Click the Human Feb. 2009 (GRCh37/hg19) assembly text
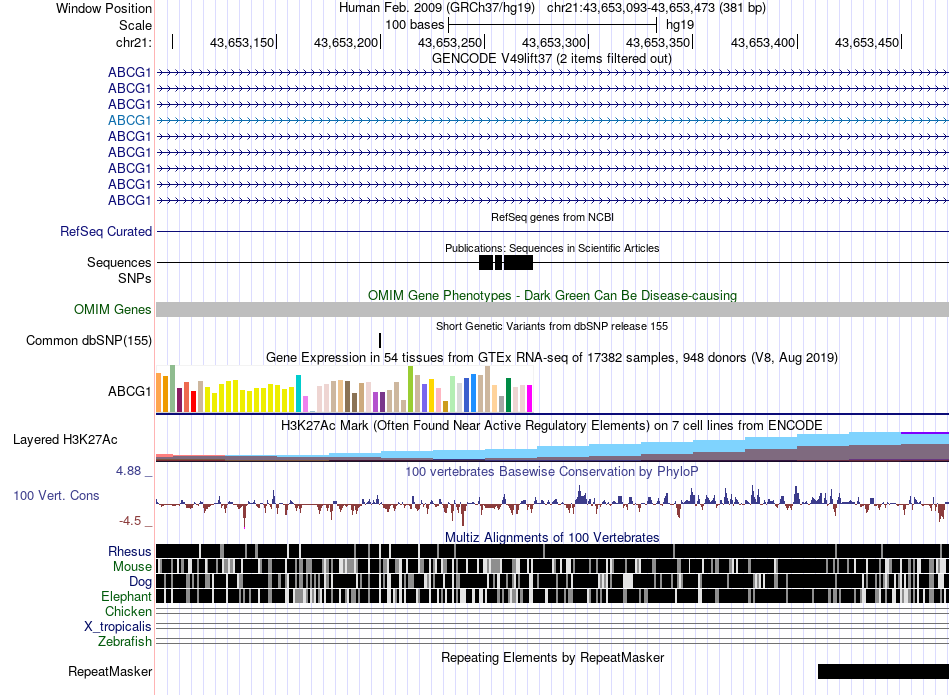 pyautogui.click(x=437, y=8)
